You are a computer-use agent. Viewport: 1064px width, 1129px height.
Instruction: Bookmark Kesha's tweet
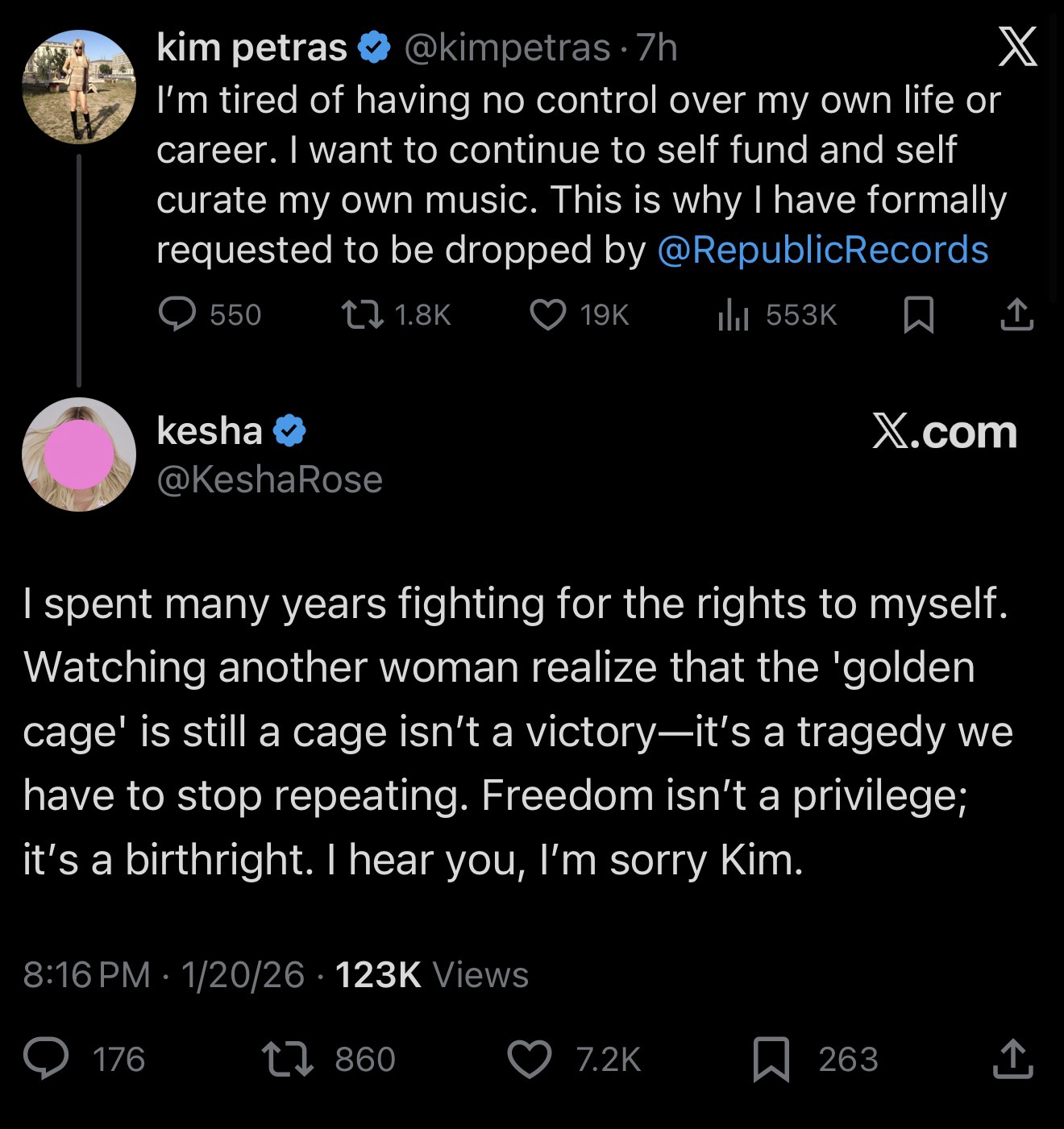pyautogui.click(x=771, y=1058)
